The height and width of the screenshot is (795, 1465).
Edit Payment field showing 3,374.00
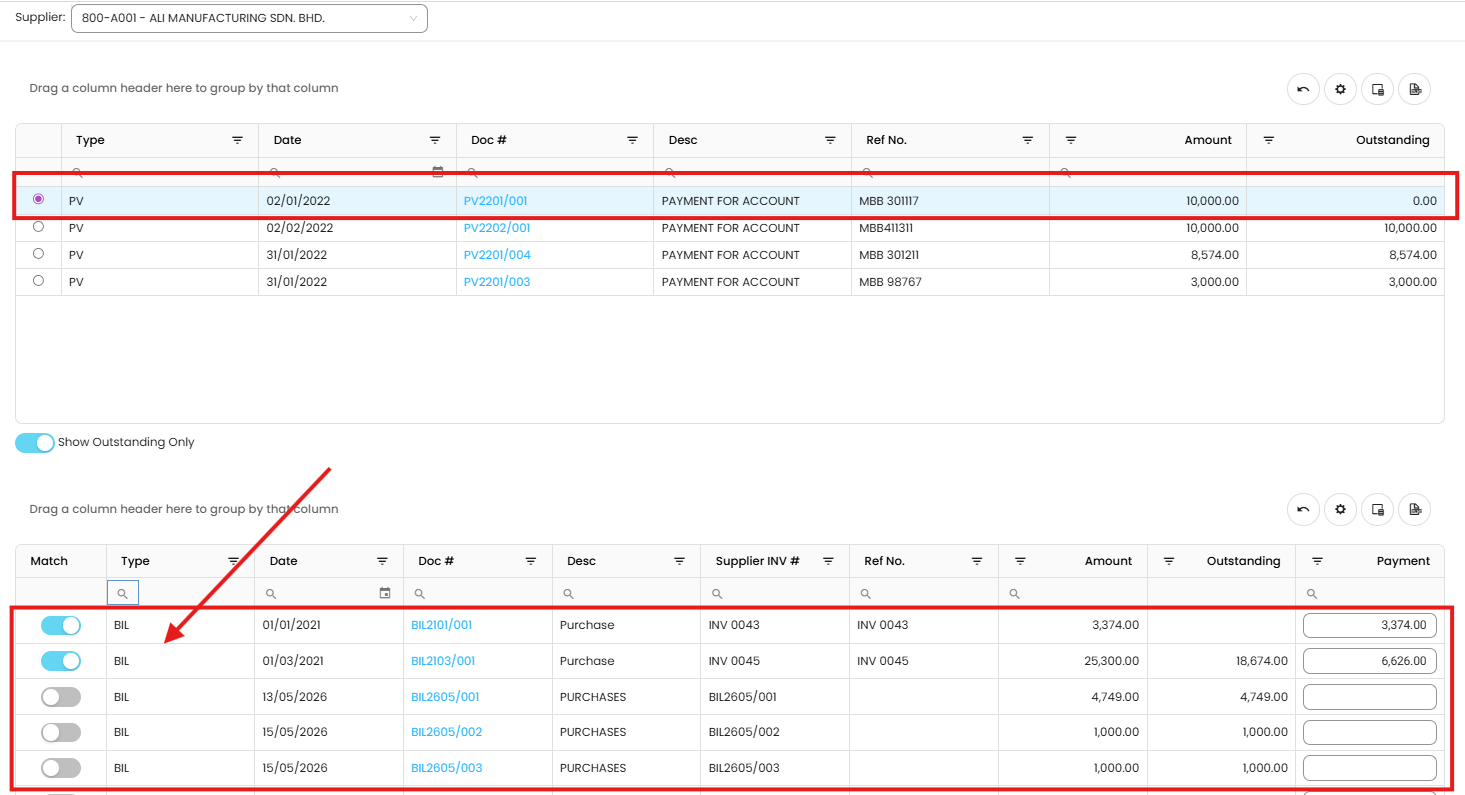coord(1370,626)
